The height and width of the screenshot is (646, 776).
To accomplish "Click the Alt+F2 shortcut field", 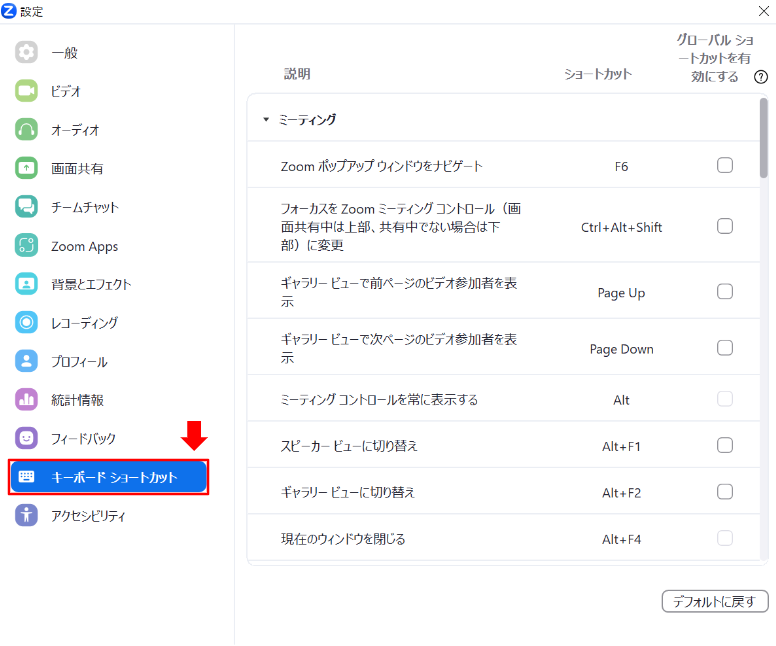I will (621, 493).
